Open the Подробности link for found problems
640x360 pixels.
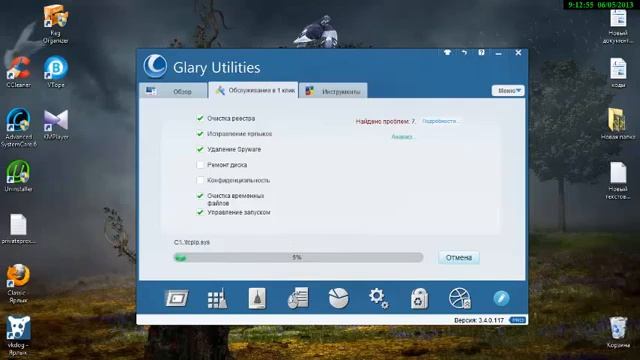click(x=440, y=121)
